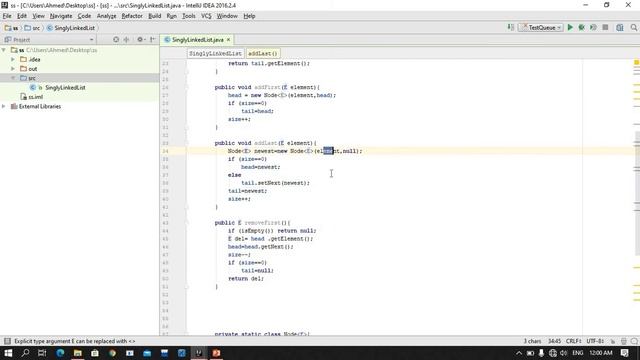Open the TestQueue run configuration dropdown
Image resolution: width=640 pixels, height=360 pixels.
541,27
